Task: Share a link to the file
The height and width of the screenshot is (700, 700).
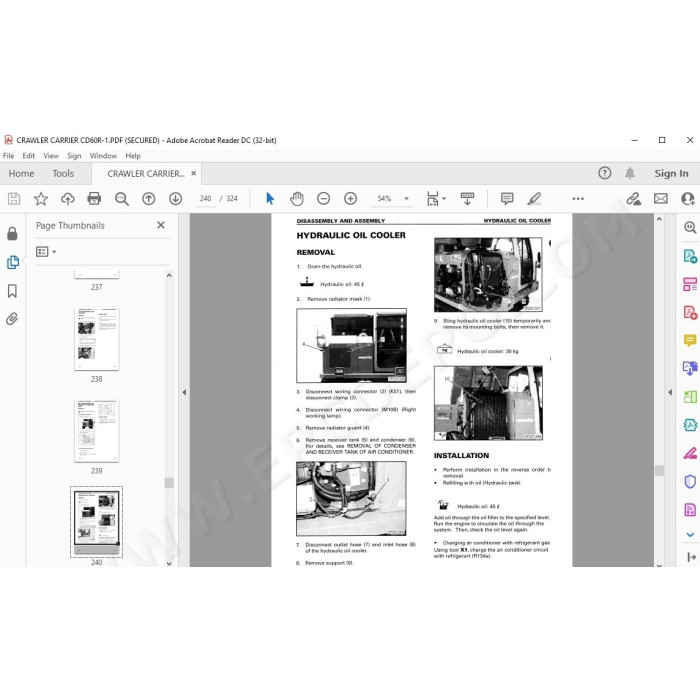Action: [633, 199]
